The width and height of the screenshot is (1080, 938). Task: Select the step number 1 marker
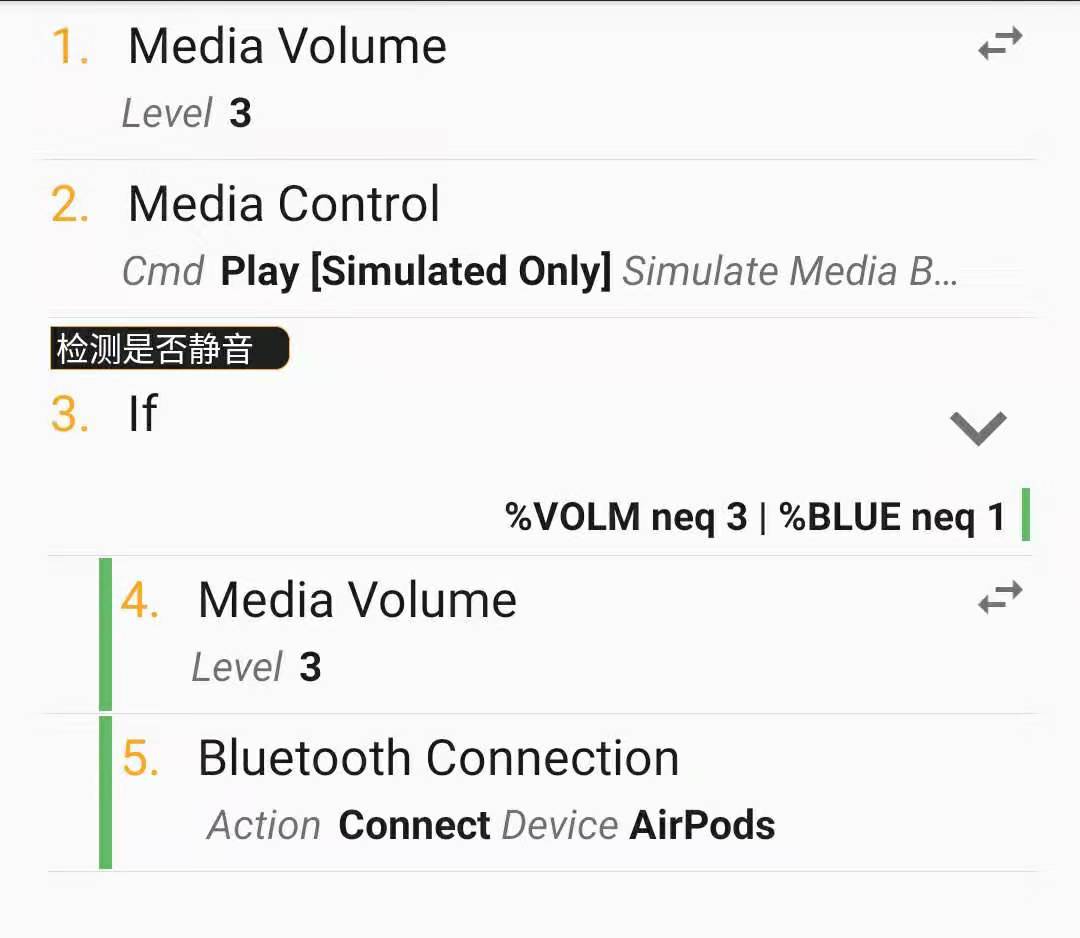point(70,47)
